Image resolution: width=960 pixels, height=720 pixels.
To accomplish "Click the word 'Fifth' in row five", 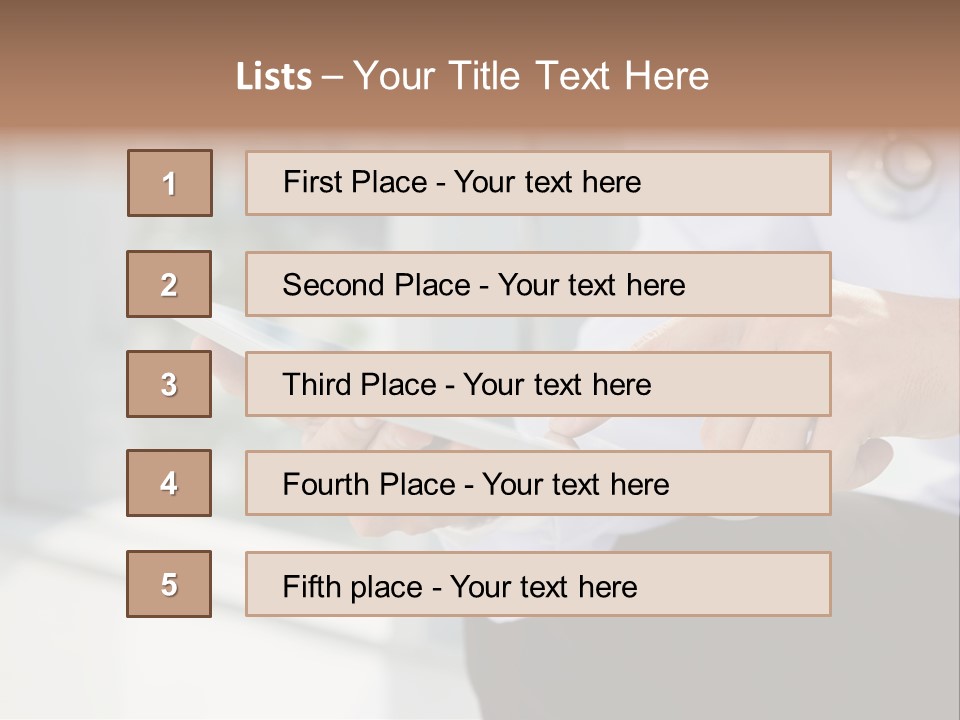I will tap(311, 586).
